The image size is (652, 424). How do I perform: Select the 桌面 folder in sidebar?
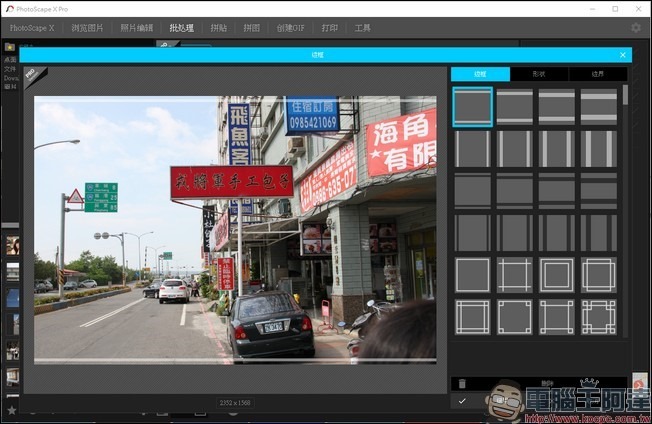coord(10,60)
